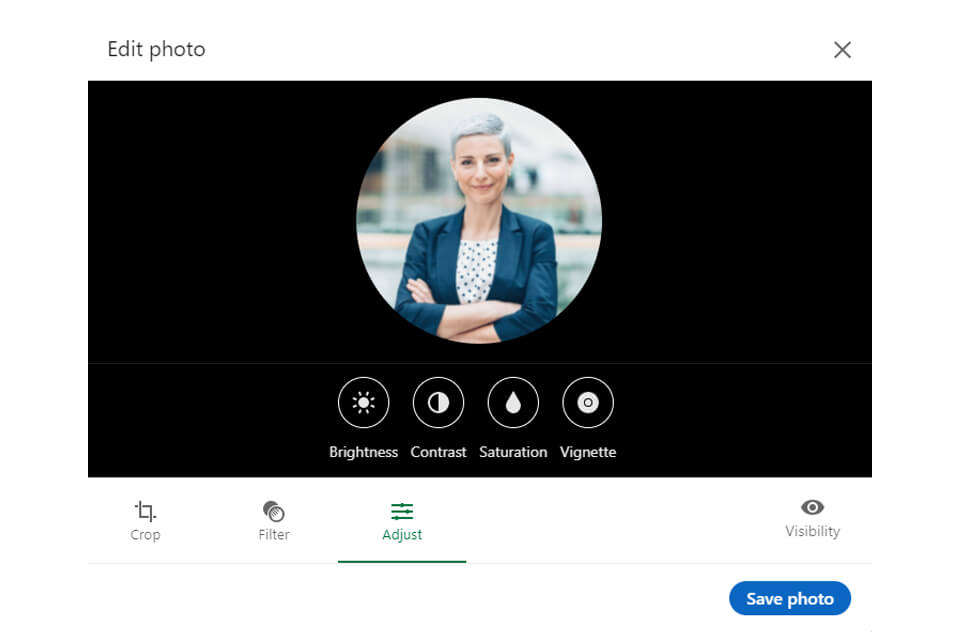
Task: Open the Saturation adjustment
Action: click(x=513, y=402)
